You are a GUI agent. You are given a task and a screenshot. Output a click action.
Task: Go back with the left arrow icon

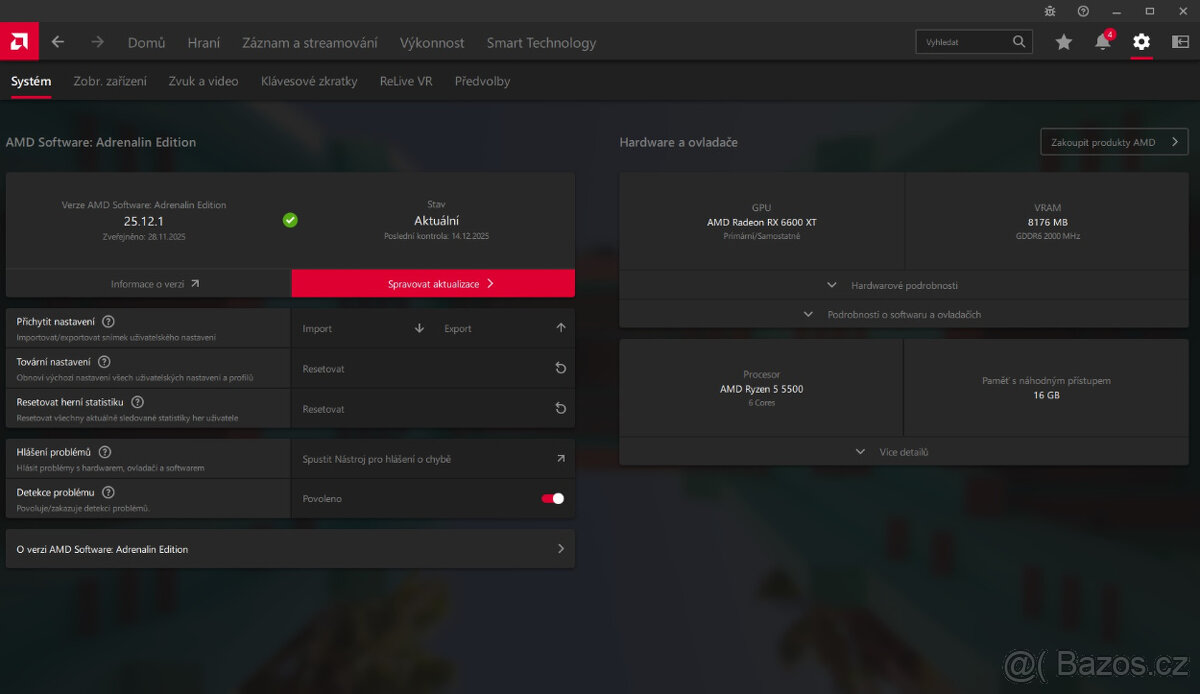coord(58,42)
